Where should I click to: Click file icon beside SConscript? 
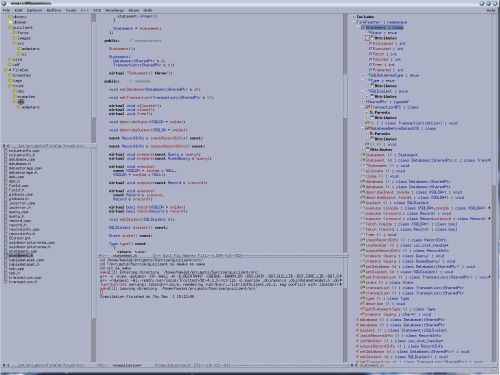[6, 238]
